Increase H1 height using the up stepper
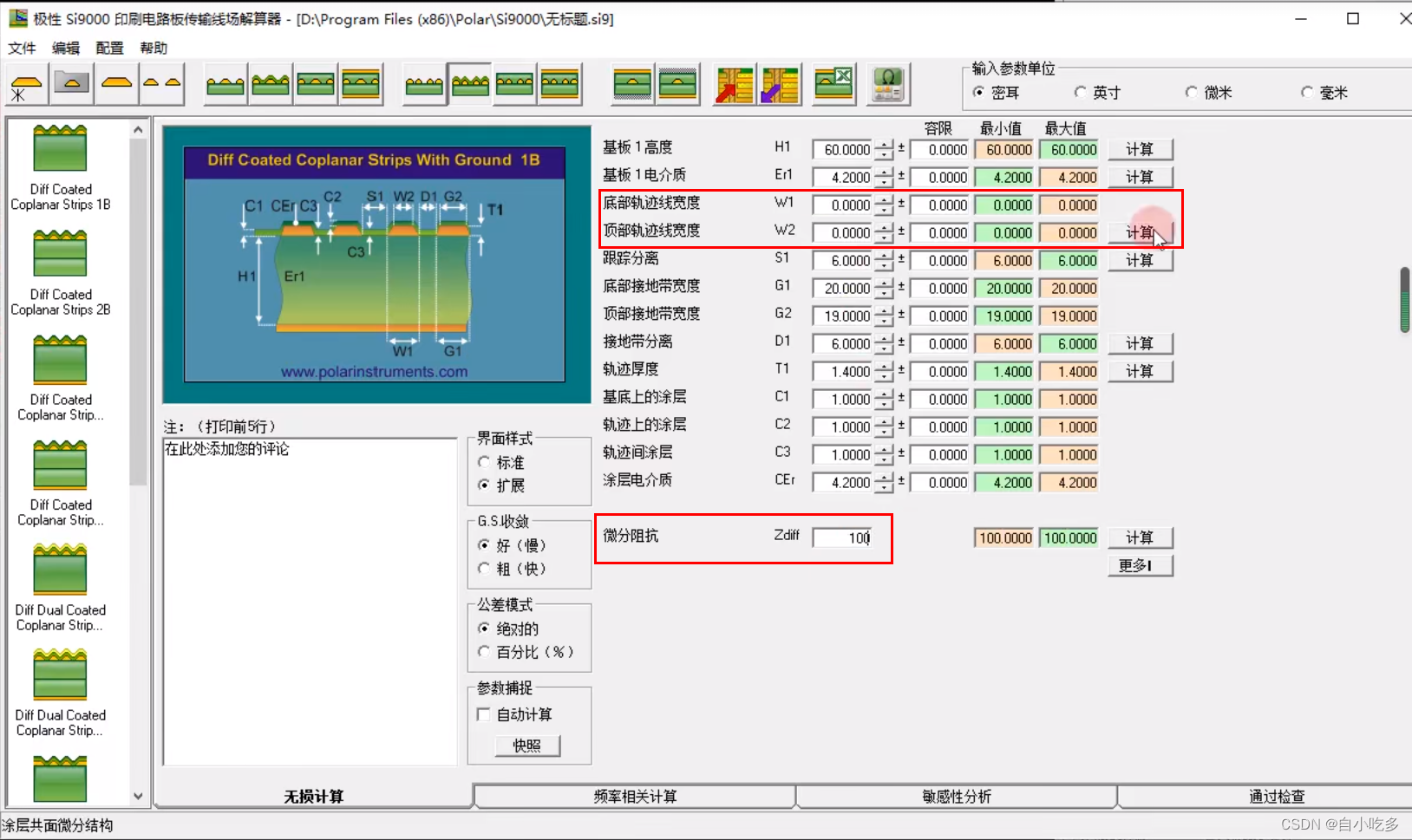The image size is (1412, 840). pyautogui.click(x=885, y=145)
